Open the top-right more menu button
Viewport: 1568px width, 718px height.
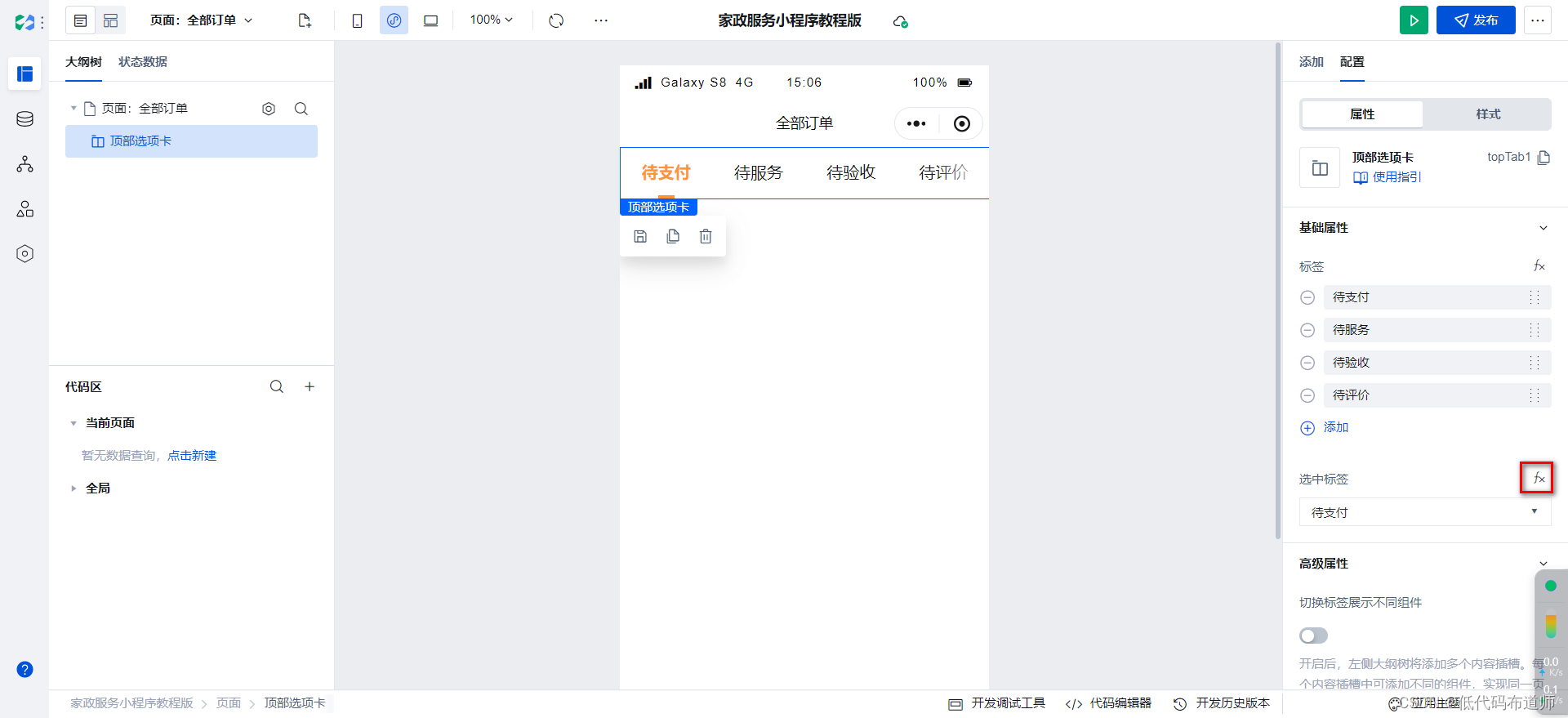click(1538, 20)
